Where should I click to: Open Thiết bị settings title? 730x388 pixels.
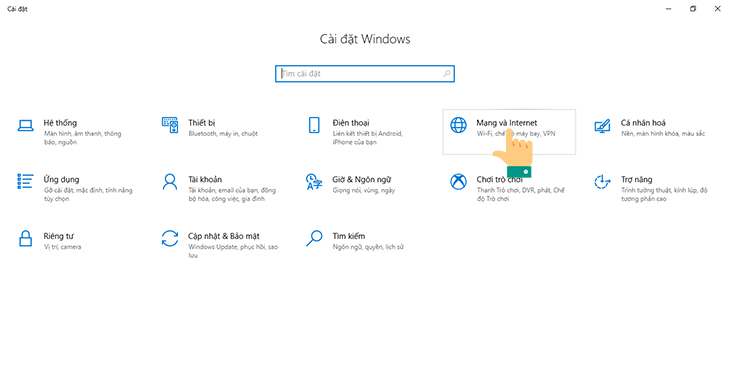click(202, 123)
